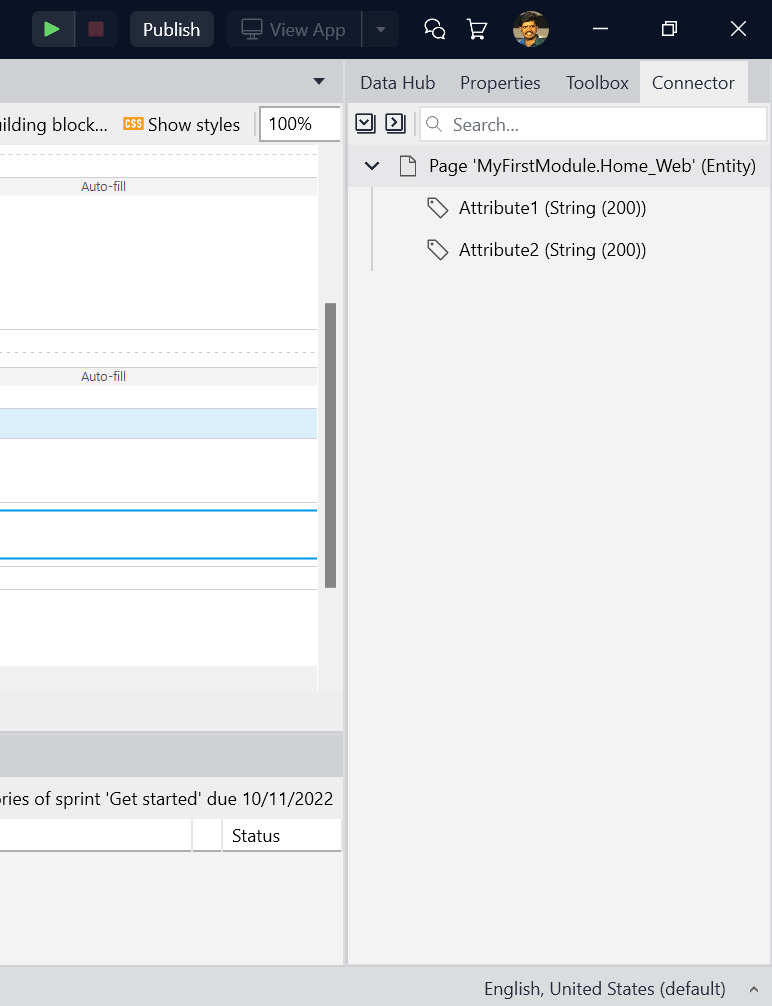Click the user profile avatar
Screen dimensions: 772x1006
pyautogui.click(x=531, y=29)
